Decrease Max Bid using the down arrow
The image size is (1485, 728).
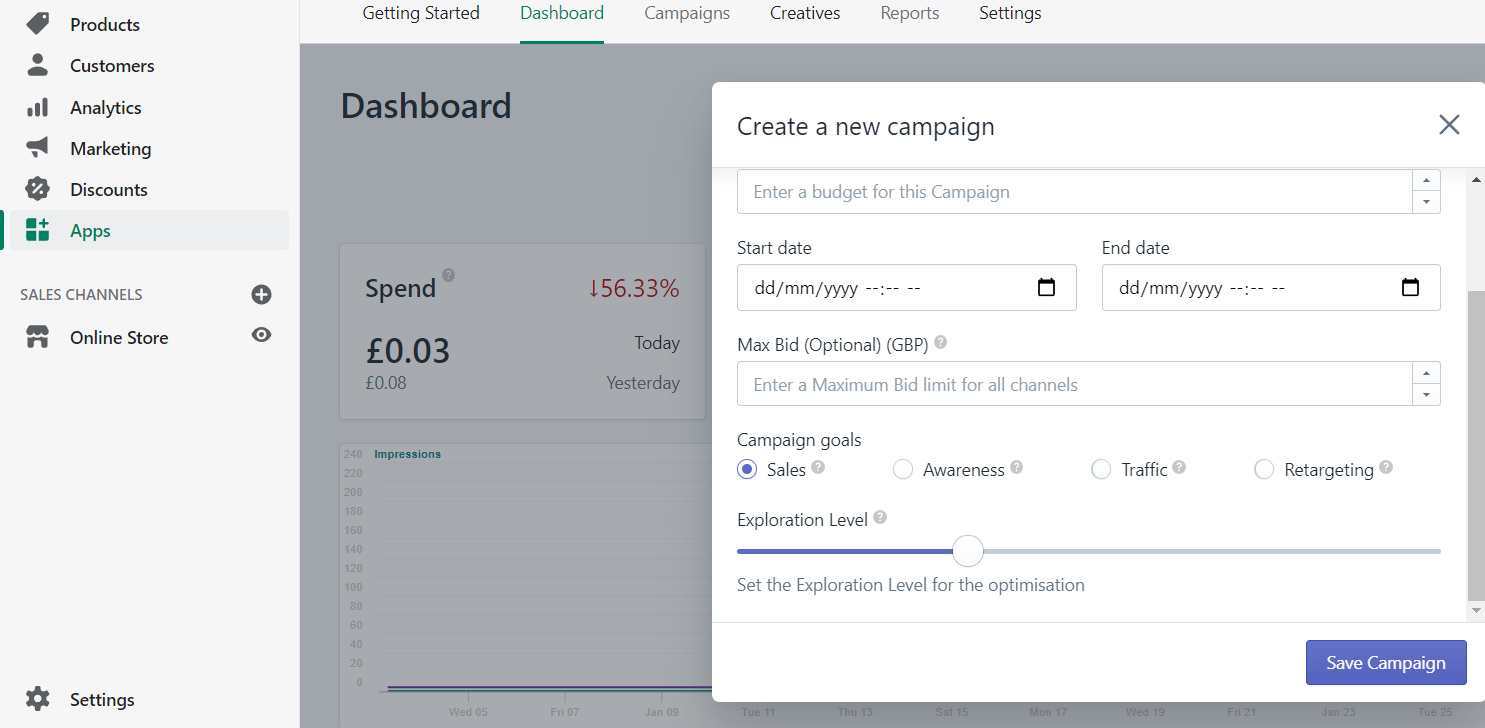[1426, 394]
